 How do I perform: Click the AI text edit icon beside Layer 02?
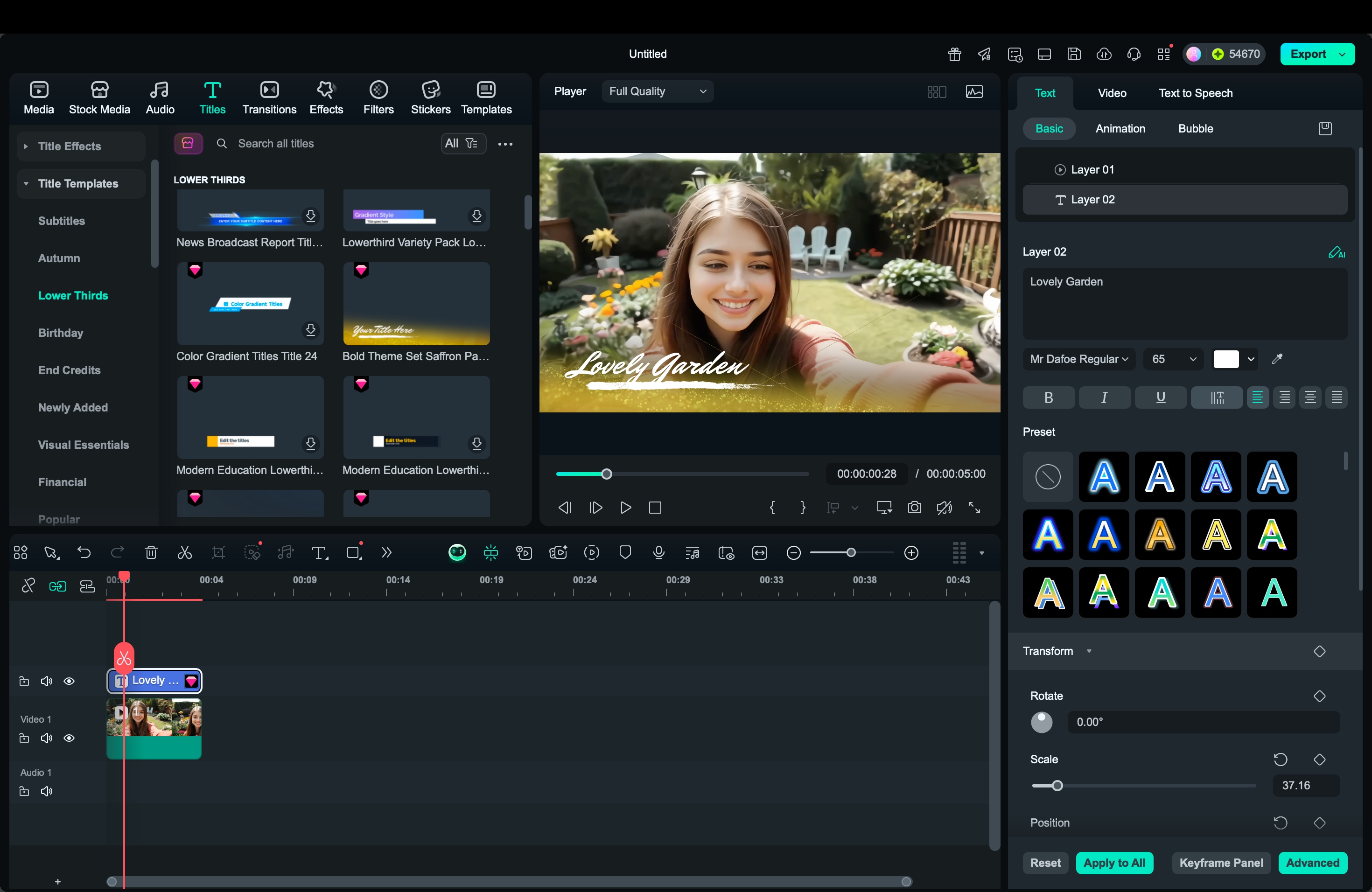pyautogui.click(x=1336, y=252)
